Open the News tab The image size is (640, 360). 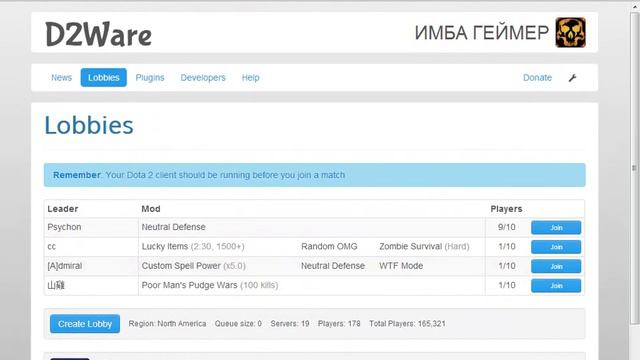(61, 78)
